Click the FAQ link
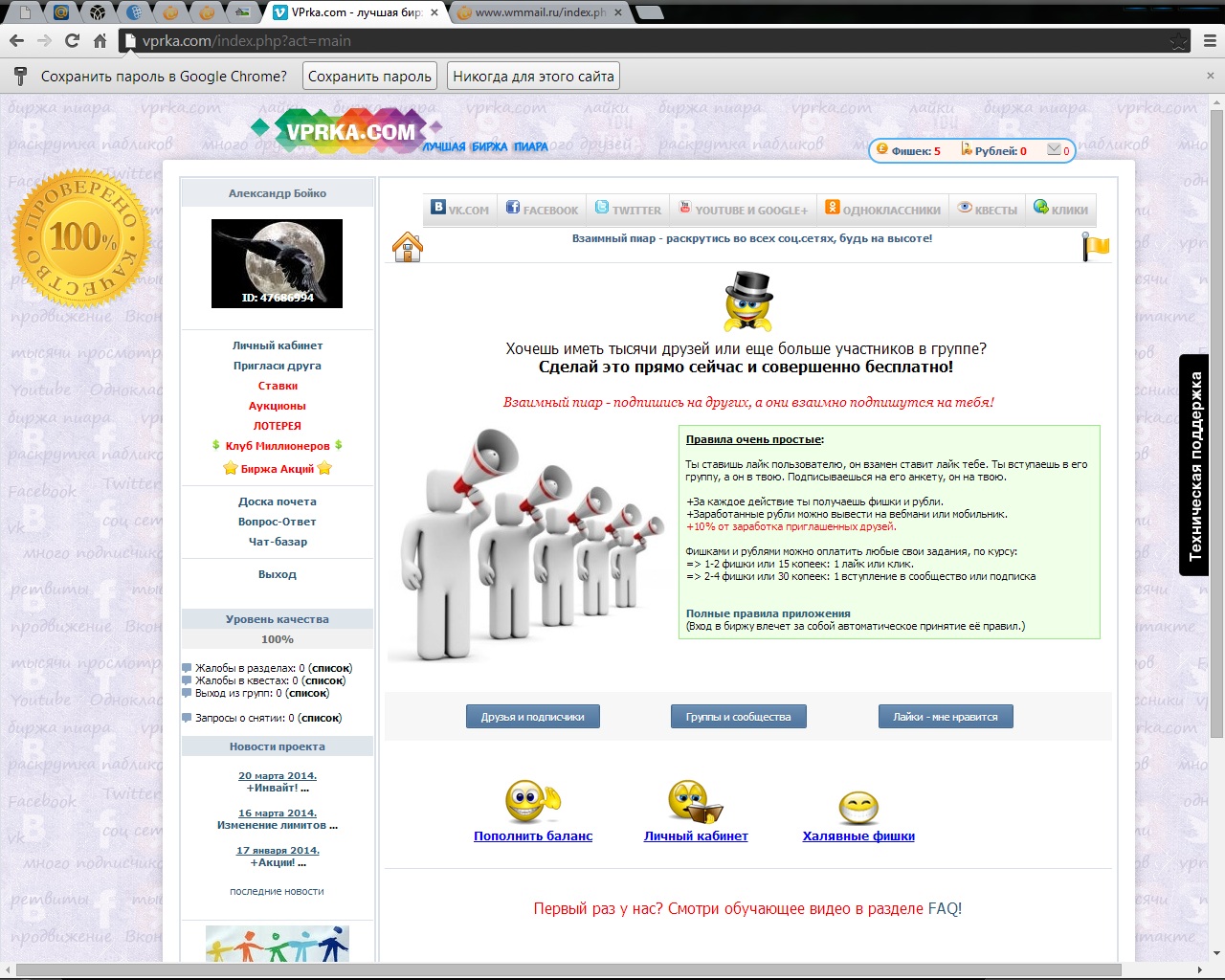 [x=943, y=908]
